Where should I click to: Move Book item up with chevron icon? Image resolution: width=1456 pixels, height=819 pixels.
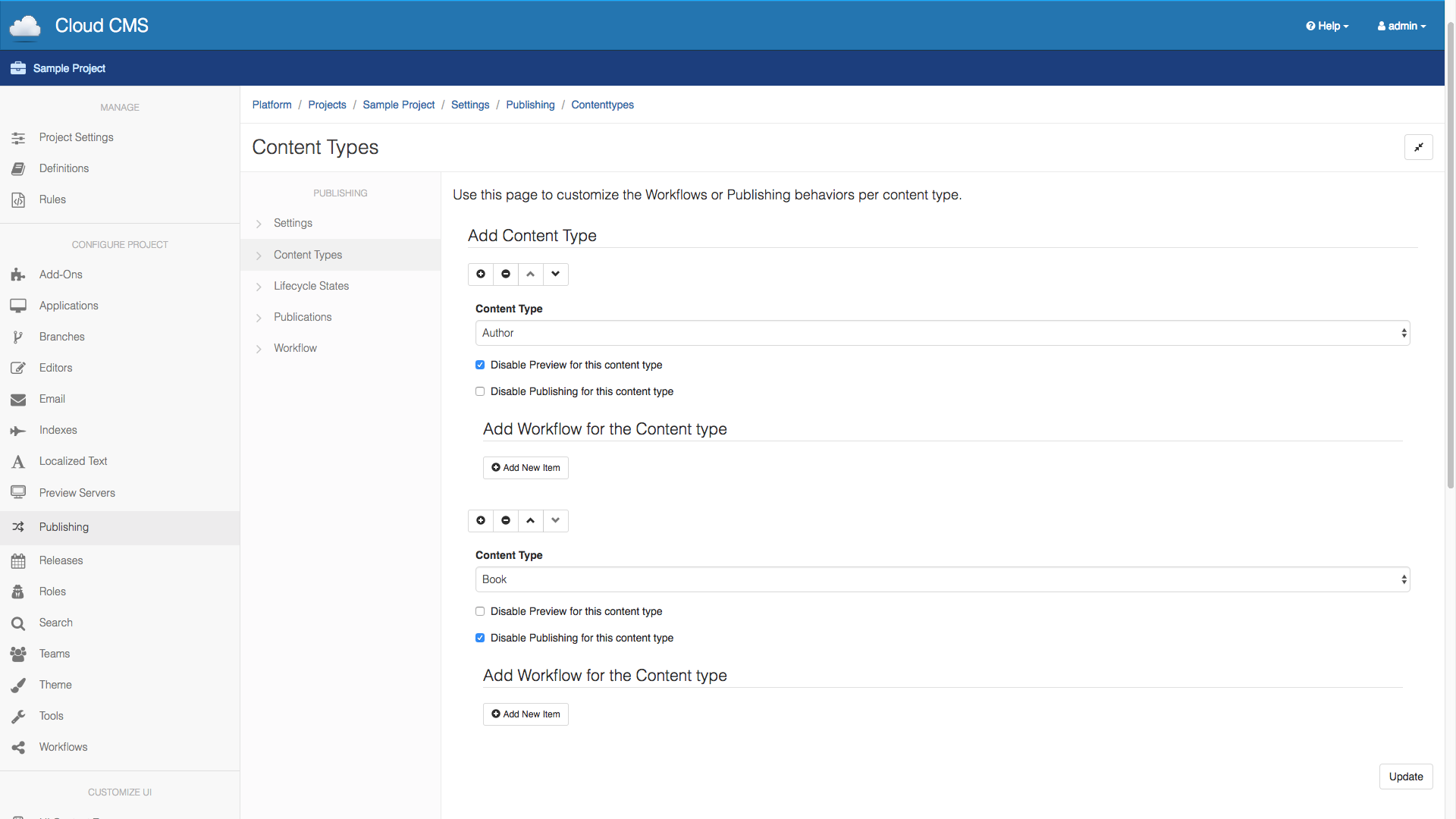531,520
